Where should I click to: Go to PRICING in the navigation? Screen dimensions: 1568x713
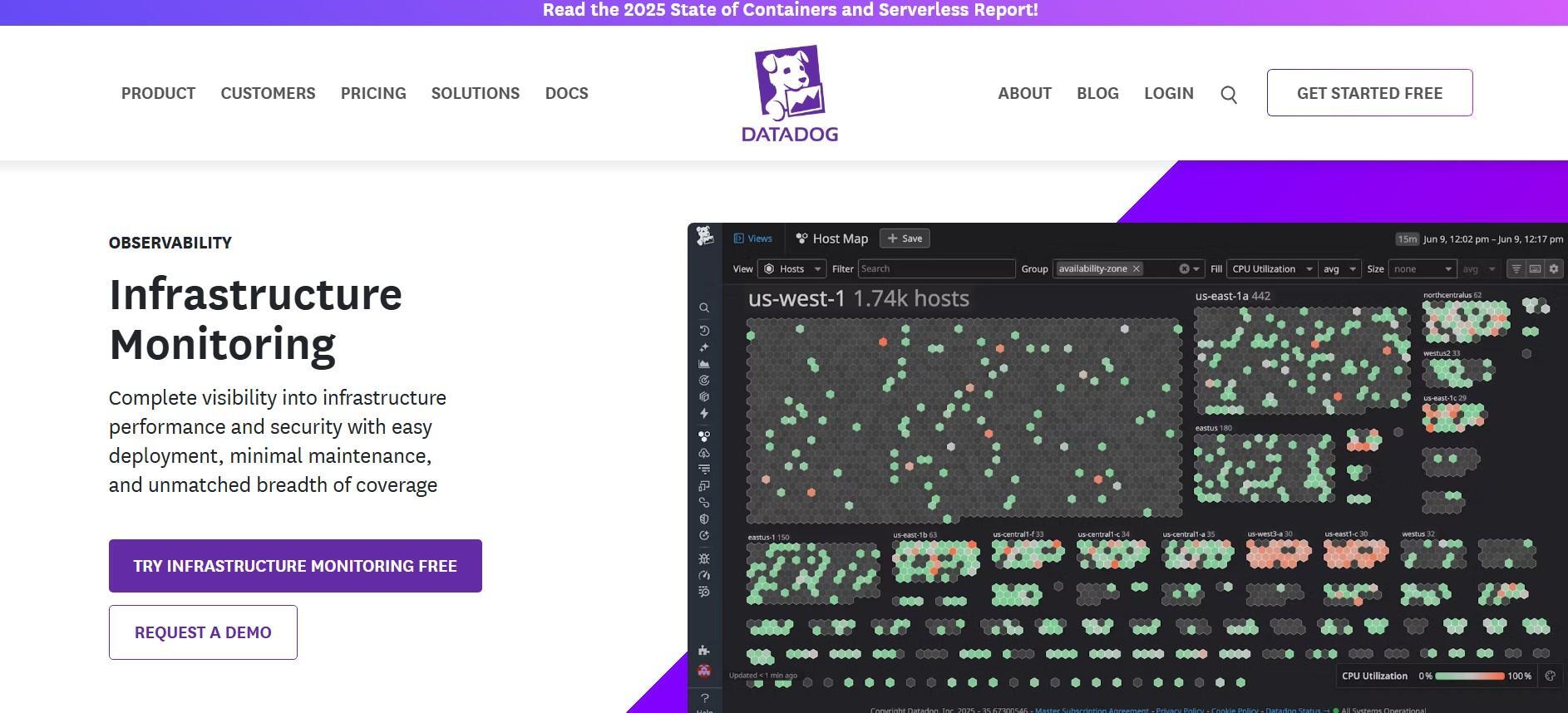click(373, 93)
